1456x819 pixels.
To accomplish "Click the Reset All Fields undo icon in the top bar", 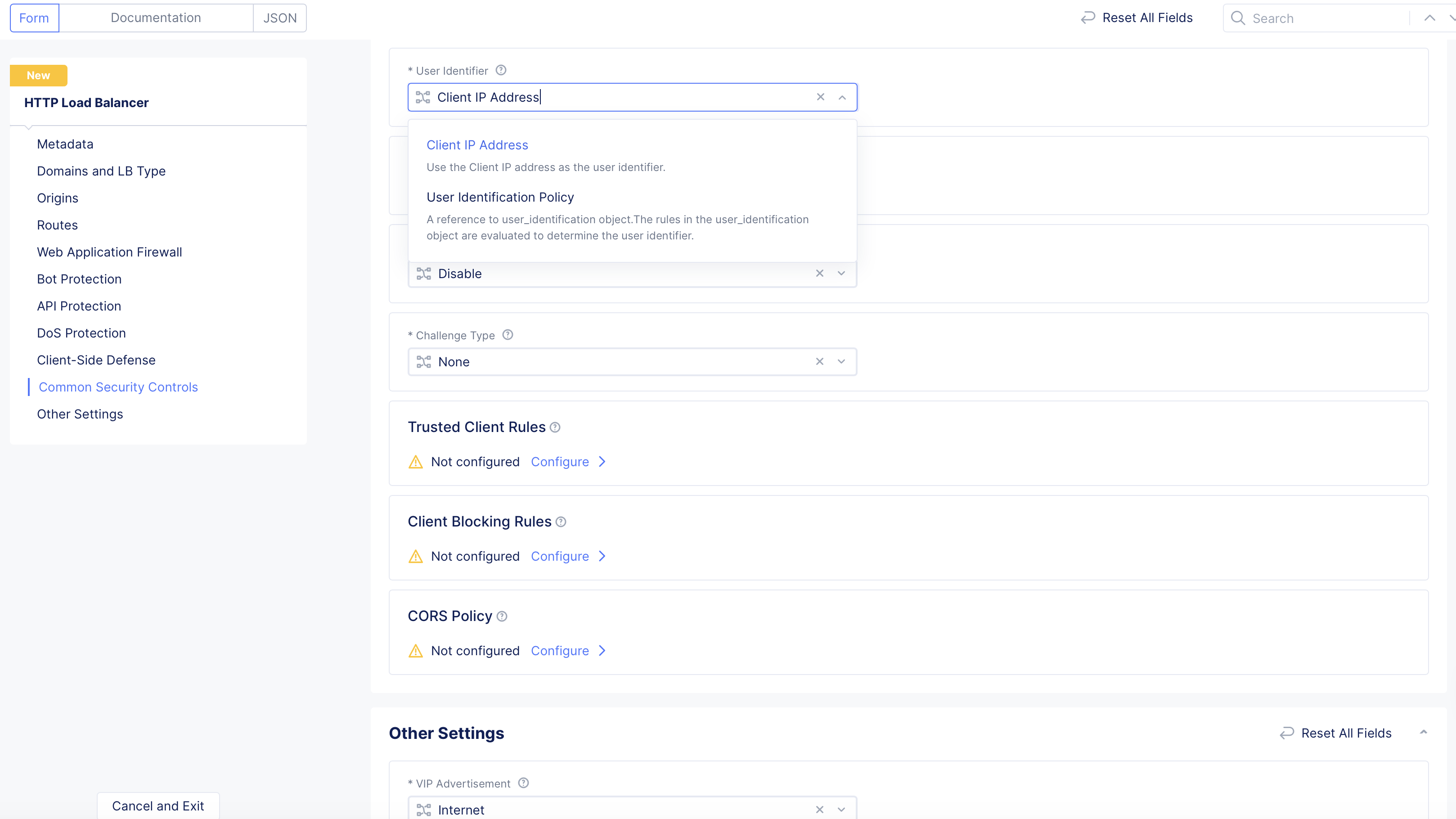I will 1088,18.
